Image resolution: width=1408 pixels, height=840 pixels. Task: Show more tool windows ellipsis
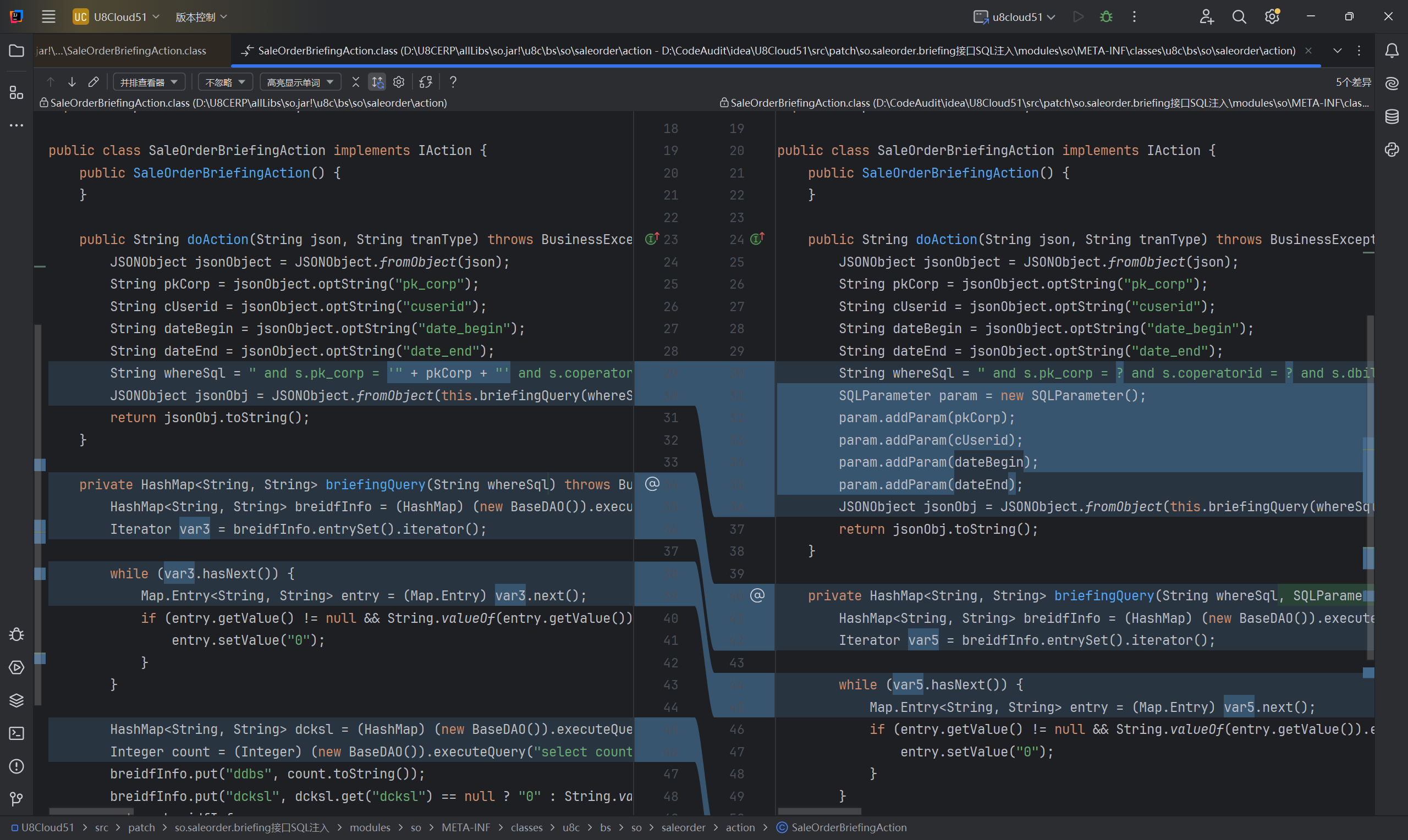pos(16,125)
